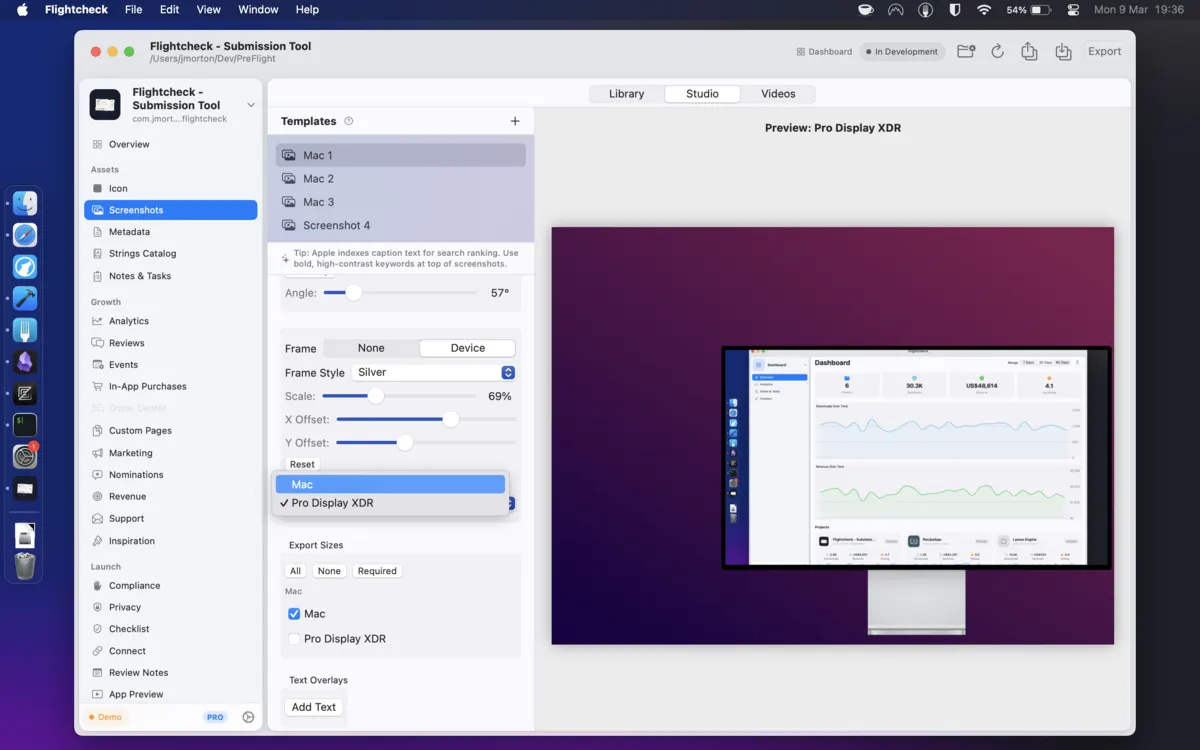Set Frame to None
1200x750 pixels.
point(371,348)
